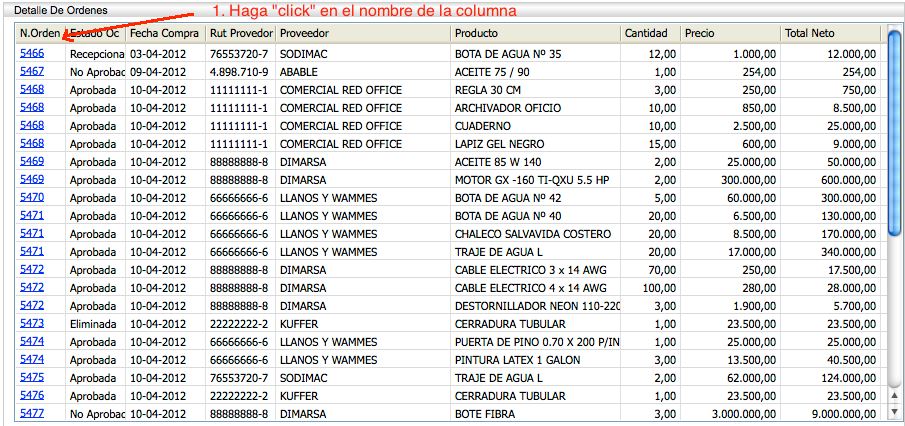905x426 pixels.
Task: Open order 5472 link in CABLE ELECTRICO 3 x 14 row
Action: [32, 269]
